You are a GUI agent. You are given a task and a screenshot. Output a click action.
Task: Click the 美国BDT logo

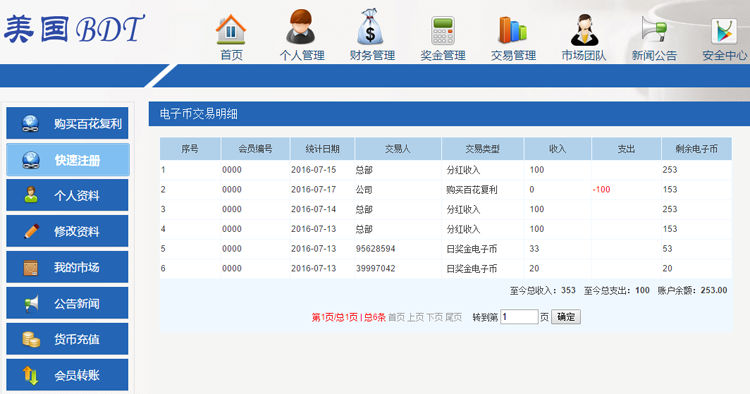(74, 29)
